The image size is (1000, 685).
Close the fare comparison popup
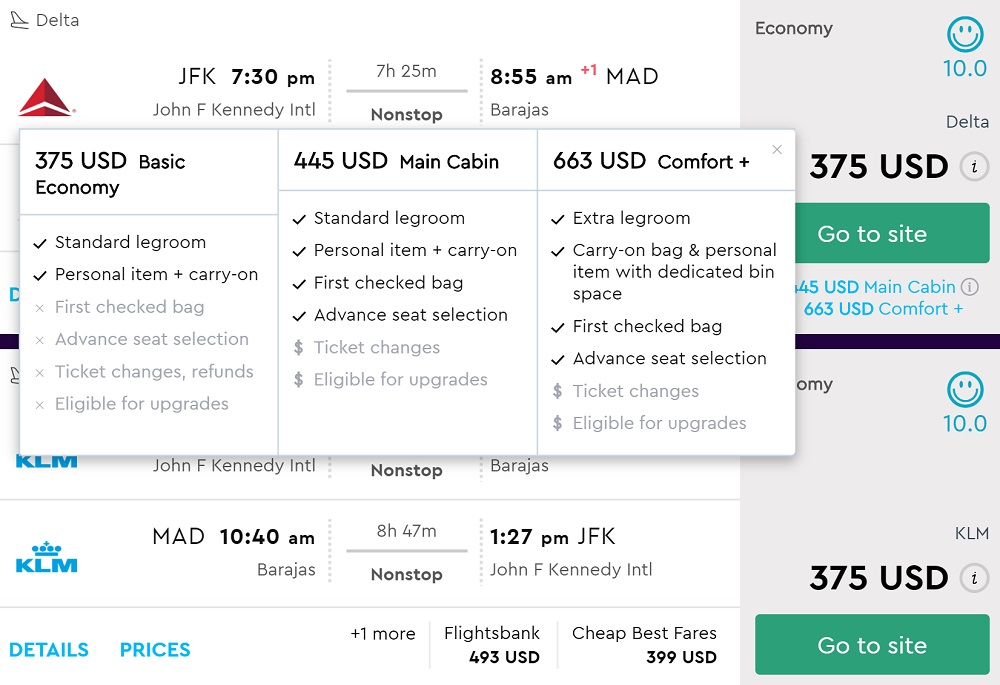[x=777, y=150]
